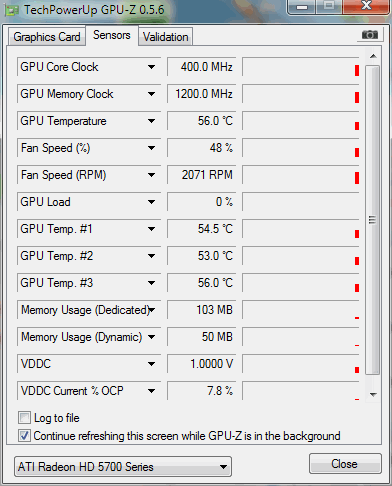Click the 54.5 °C temperature value
This screenshot has height=486, width=392.
tap(202, 229)
